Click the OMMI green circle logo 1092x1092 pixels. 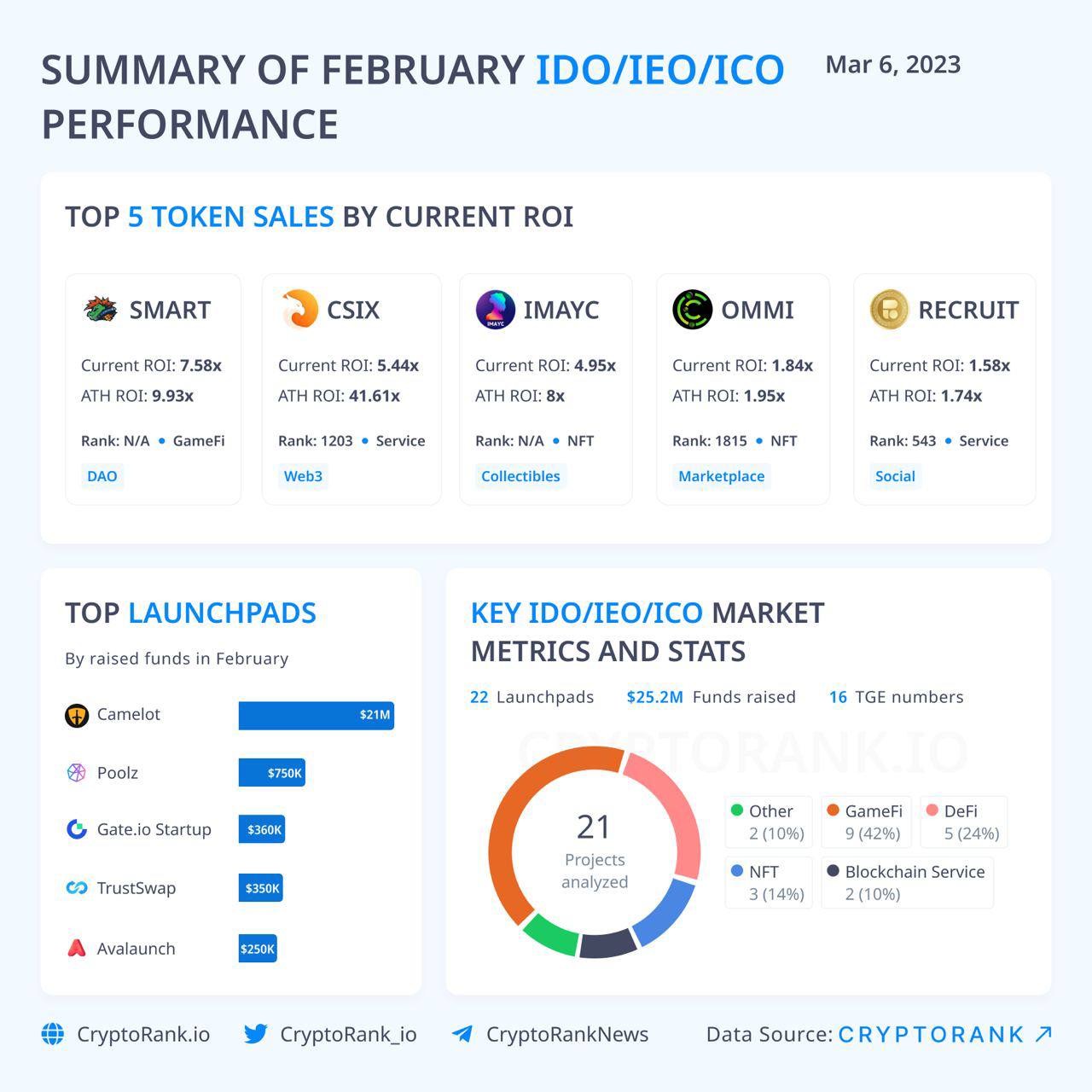[692, 309]
